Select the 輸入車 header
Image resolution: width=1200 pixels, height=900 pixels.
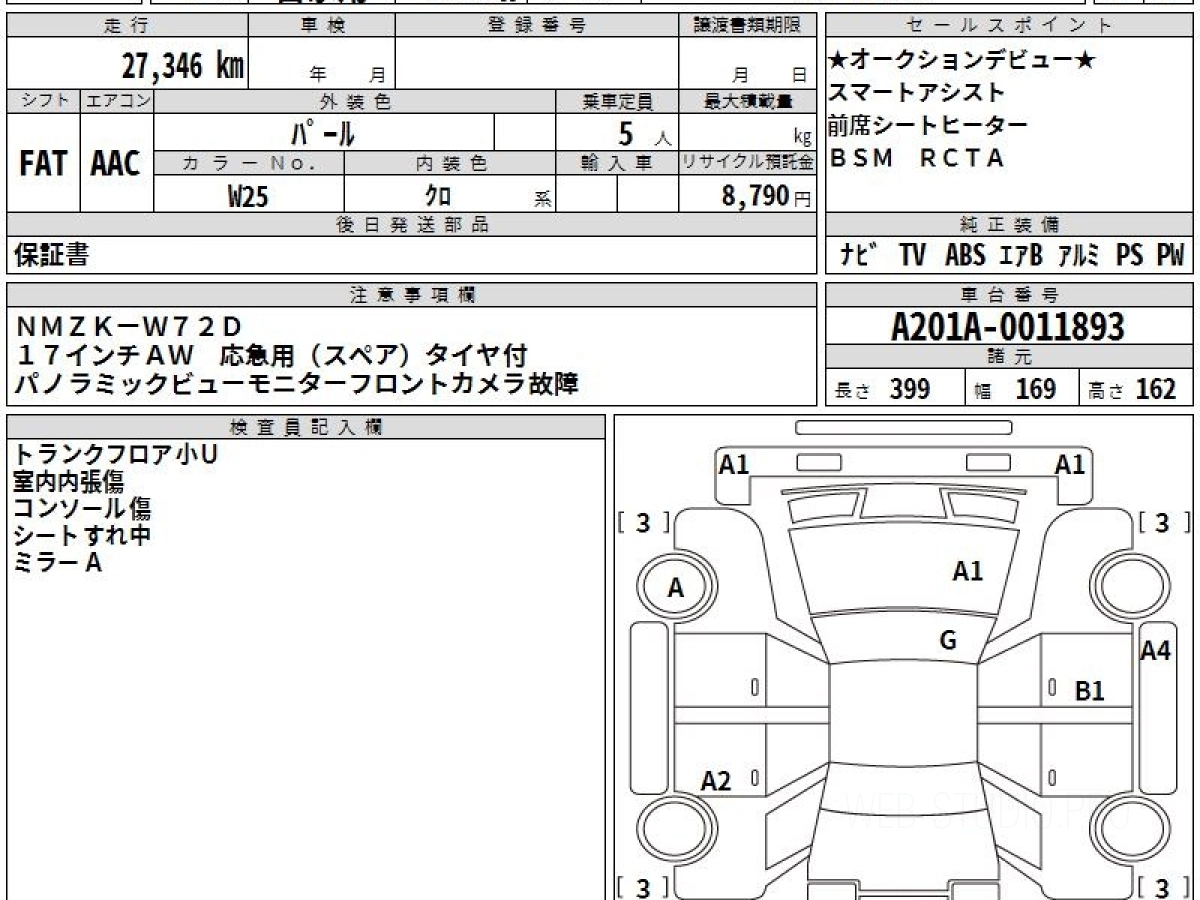617,163
